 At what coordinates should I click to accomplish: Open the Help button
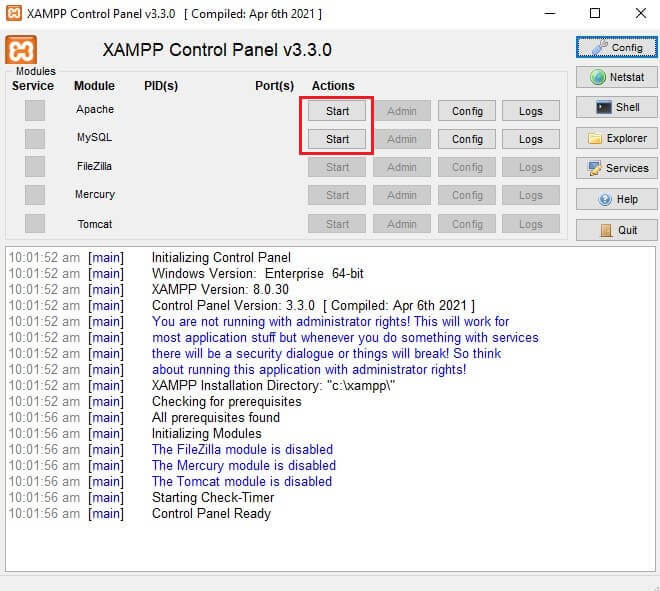point(616,199)
